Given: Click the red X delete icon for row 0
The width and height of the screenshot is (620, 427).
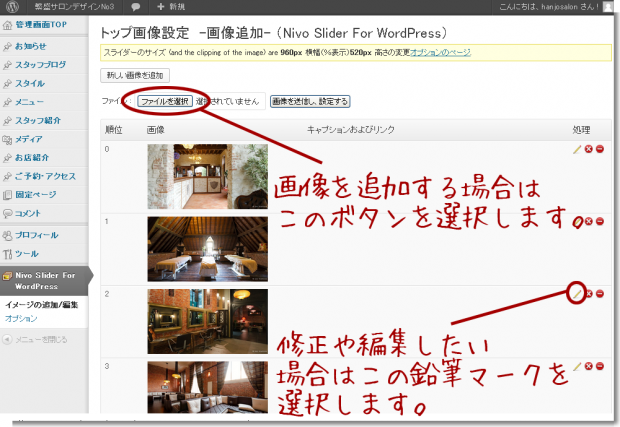Looking at the screenshot, I should coord(589,149).
